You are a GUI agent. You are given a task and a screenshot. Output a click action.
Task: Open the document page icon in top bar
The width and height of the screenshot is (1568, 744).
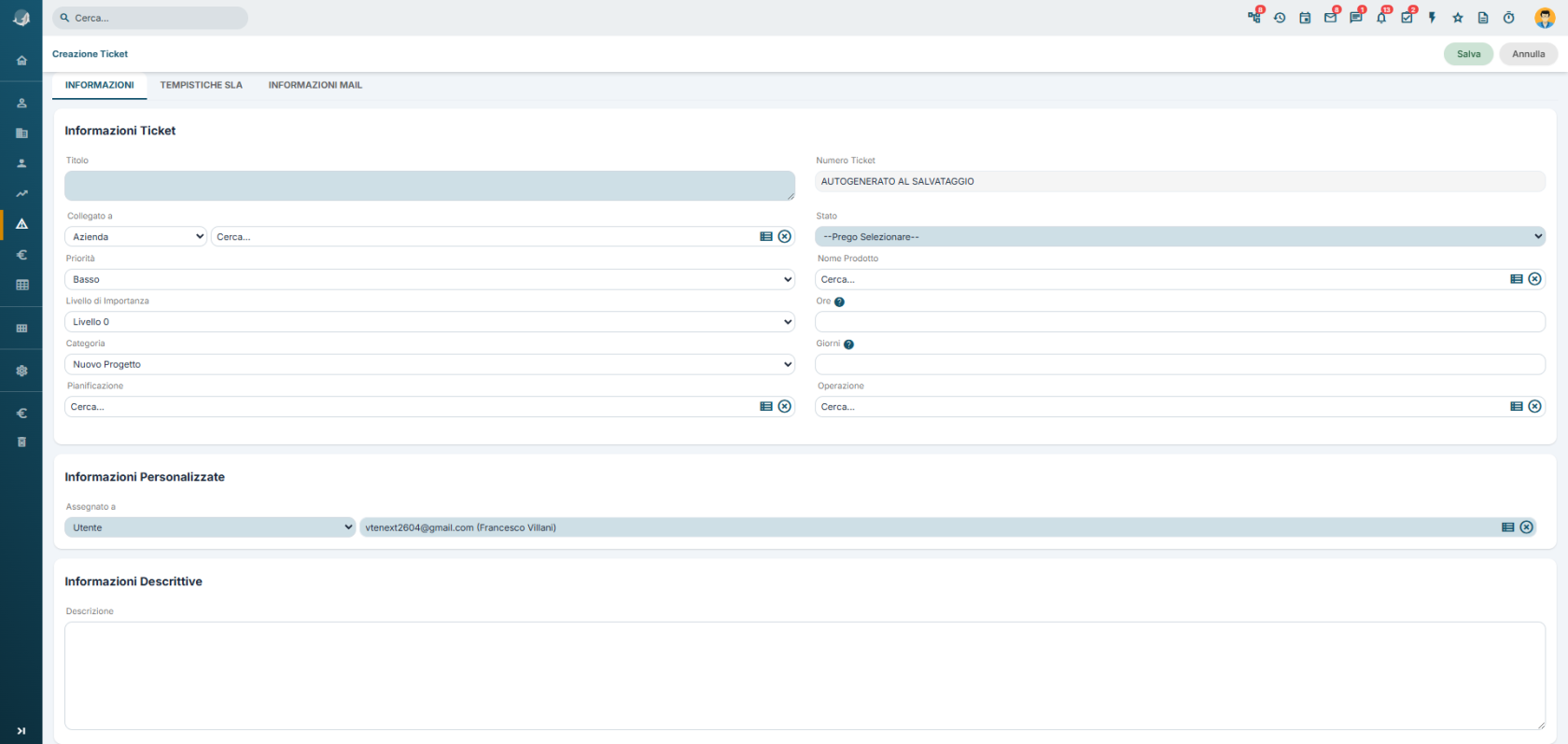click(x=1483, y=18)
